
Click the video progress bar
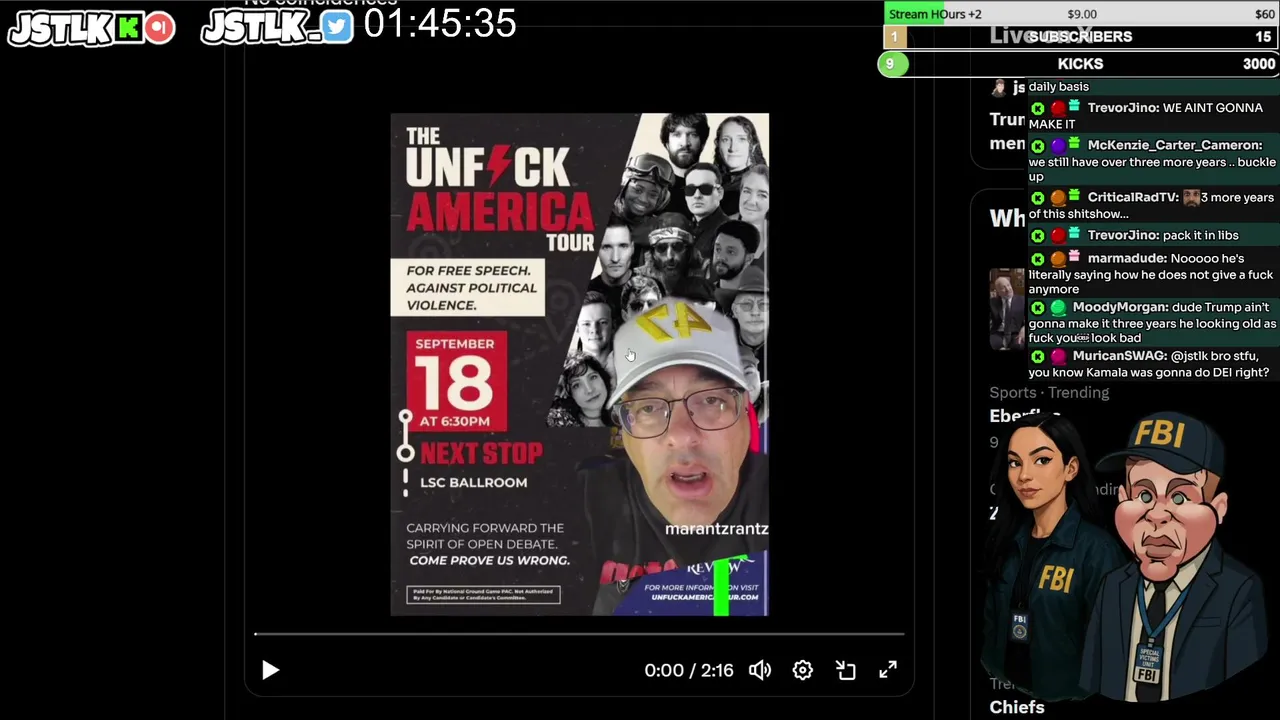[579, 634]
